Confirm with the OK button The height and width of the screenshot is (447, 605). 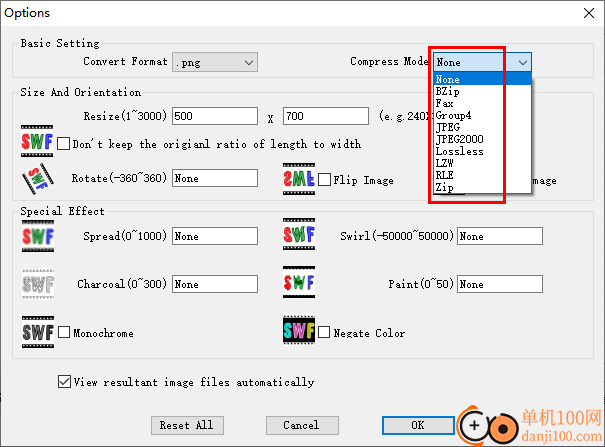pyautogui.click(x=418, y=425)
